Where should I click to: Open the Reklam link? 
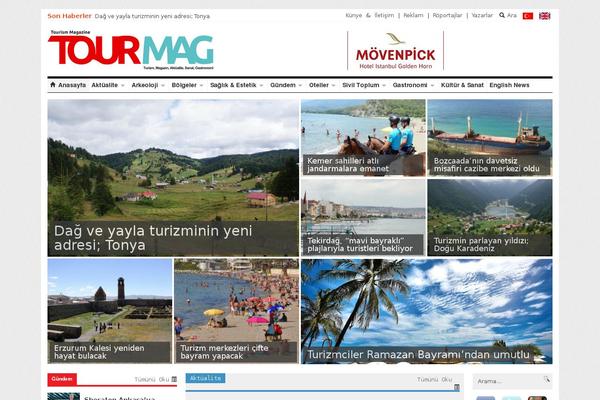point(413,15)
